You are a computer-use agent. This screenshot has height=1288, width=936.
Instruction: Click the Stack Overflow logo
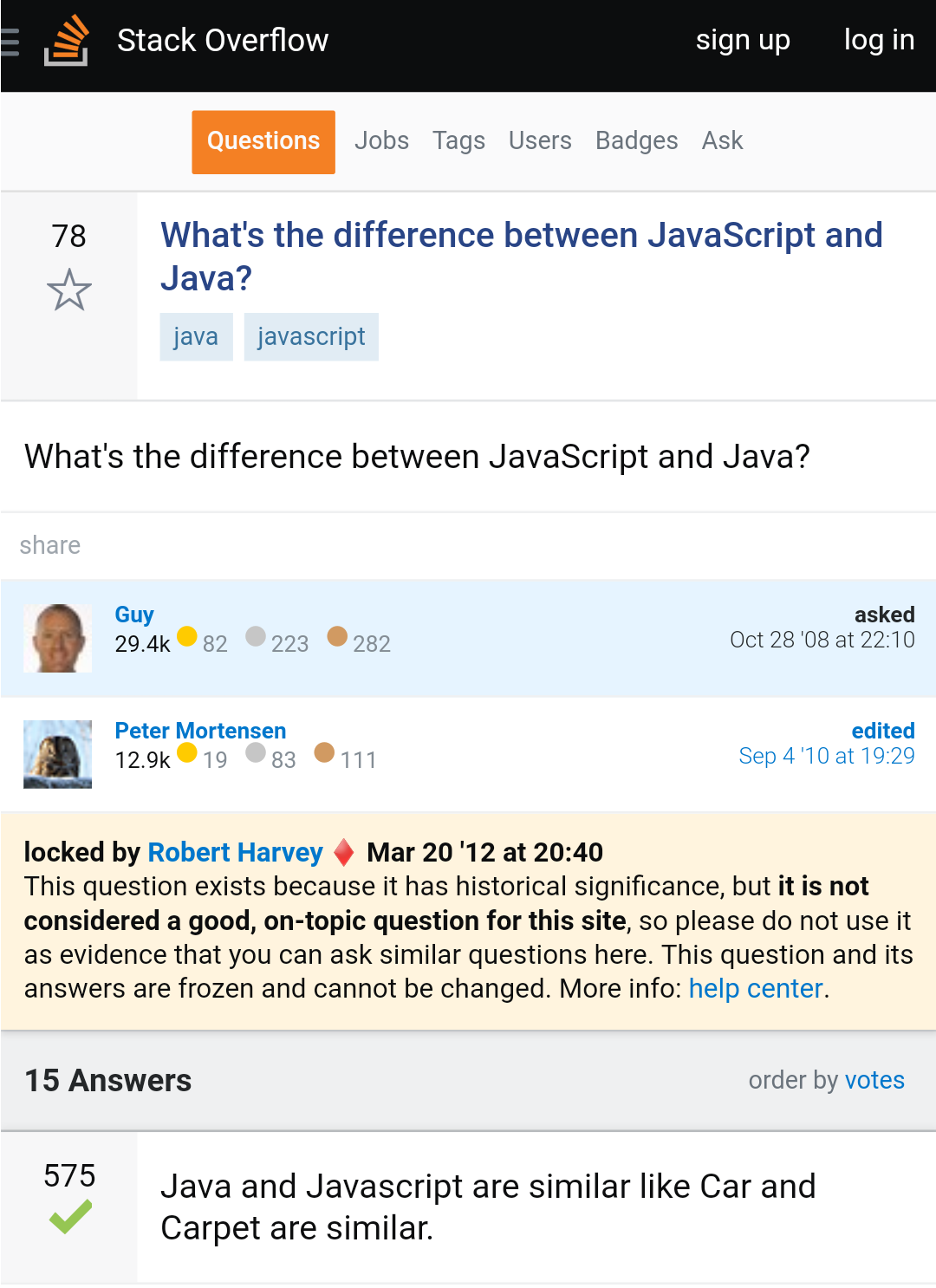pos(65,40)
